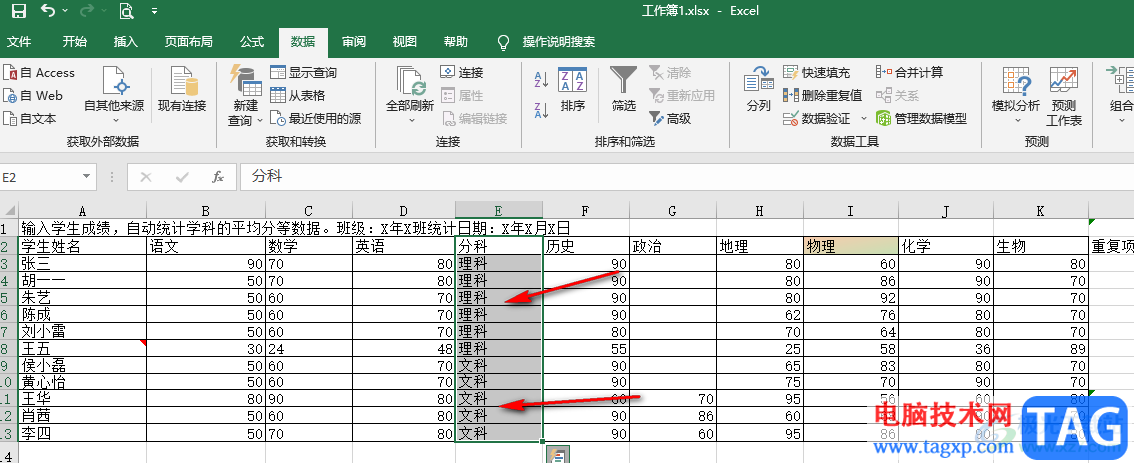
Task: Click the 全部刷新 button
Action: [x=410, y=97]
